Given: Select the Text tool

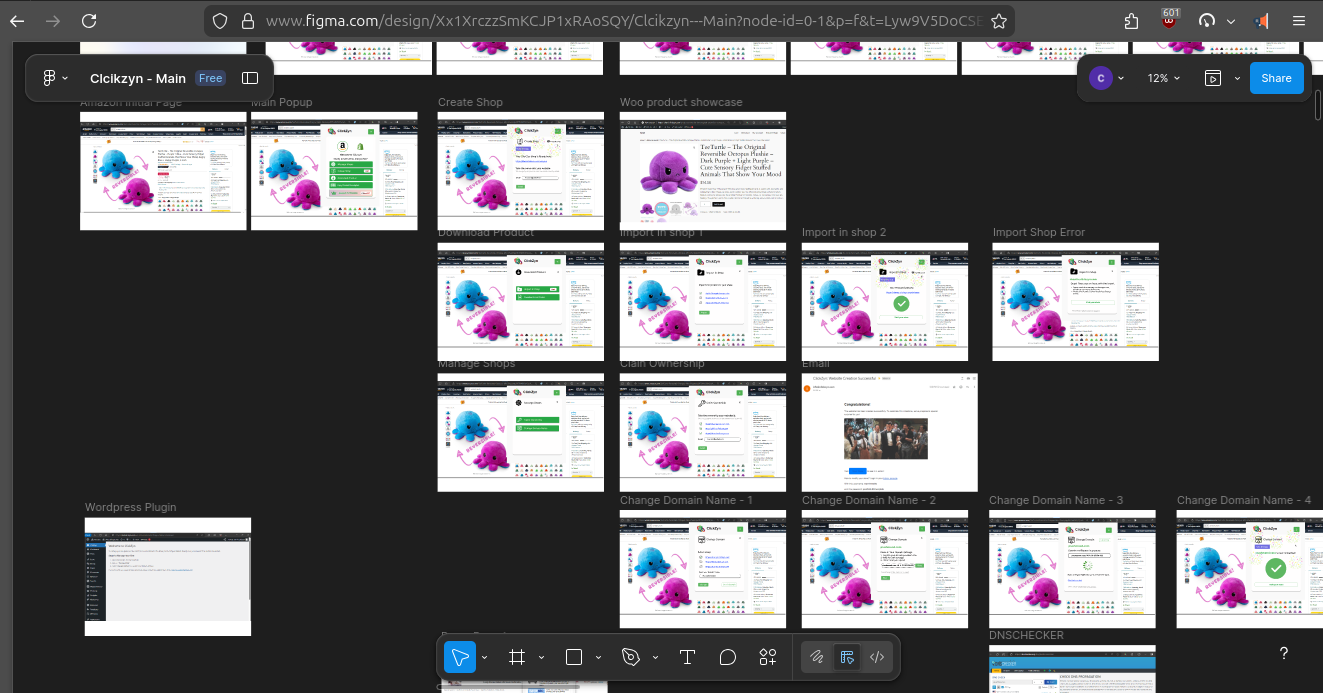Looking at the screenshot, I should 687,657.
